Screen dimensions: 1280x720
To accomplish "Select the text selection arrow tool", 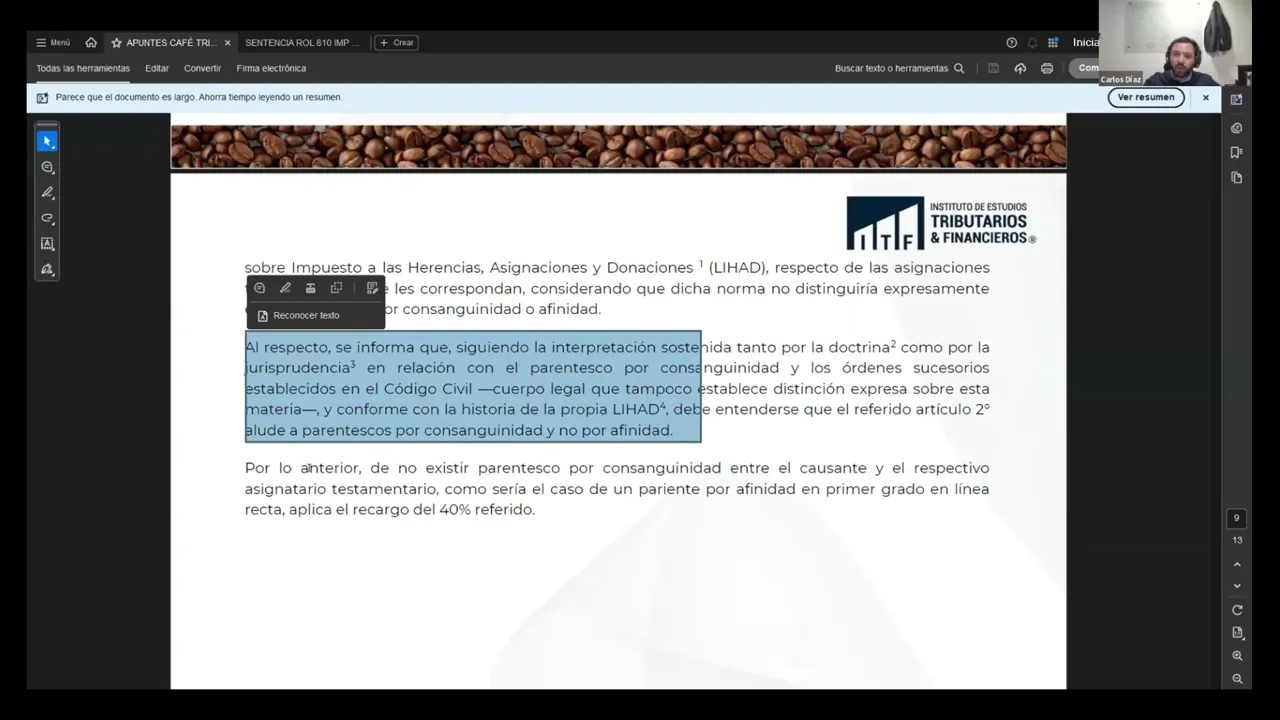I will (x=47, y=140).
